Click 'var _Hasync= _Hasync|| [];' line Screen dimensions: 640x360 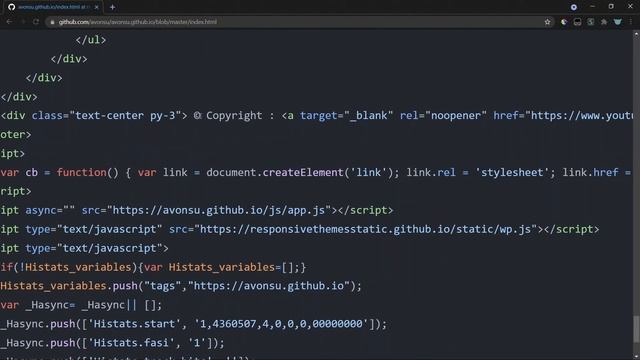[81, 305]
